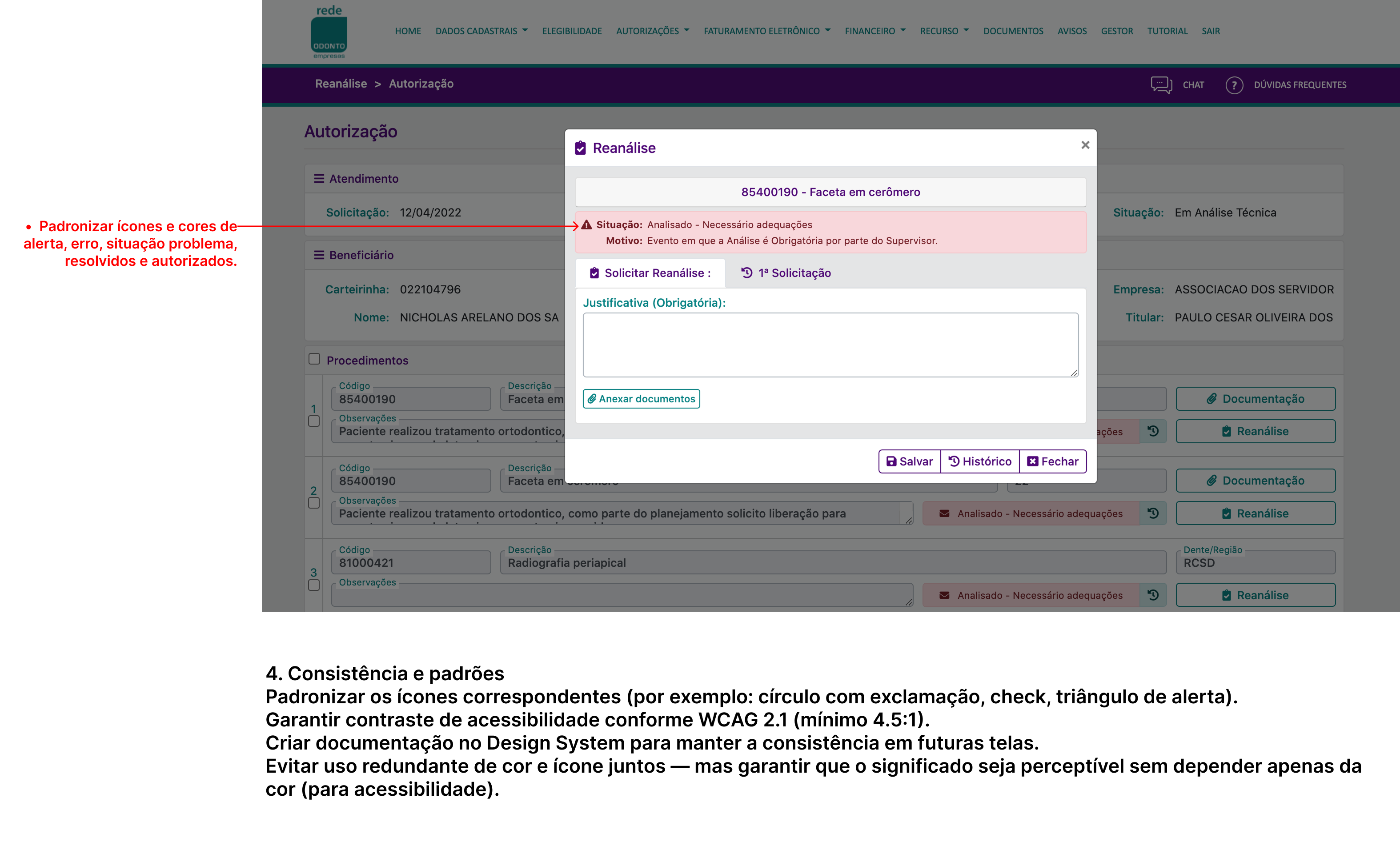Click history clock icon in procedure 2 row
This screenshot has width=1400, height=850.
[1153, 513]
